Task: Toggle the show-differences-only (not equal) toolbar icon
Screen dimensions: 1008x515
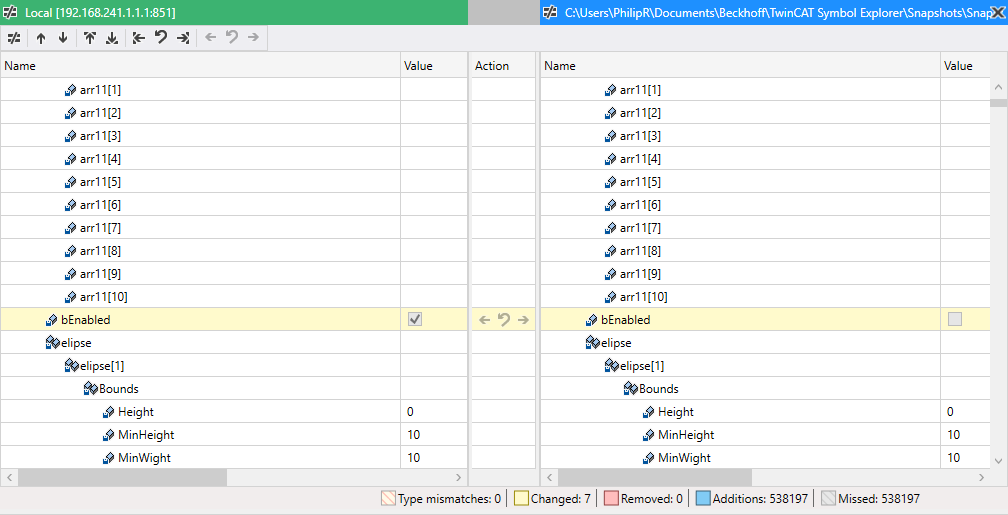Action: 14,38
